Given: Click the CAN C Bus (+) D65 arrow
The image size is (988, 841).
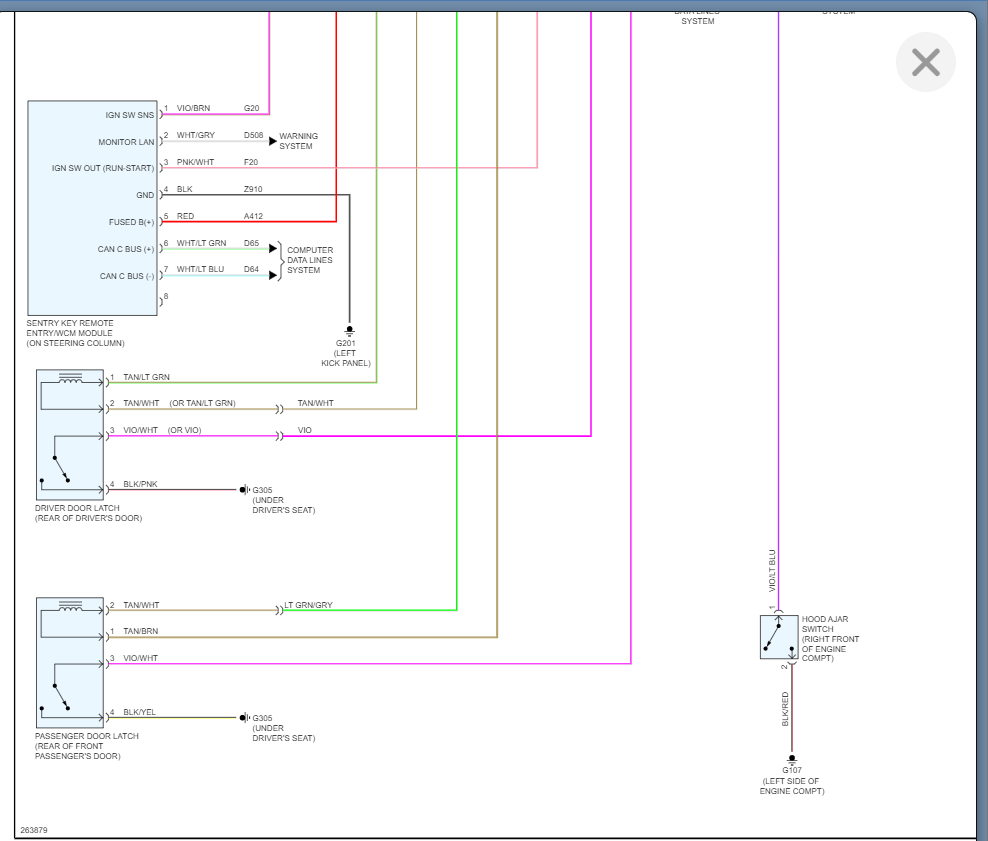Looking at the screenshot, I should tap(272, 248).
